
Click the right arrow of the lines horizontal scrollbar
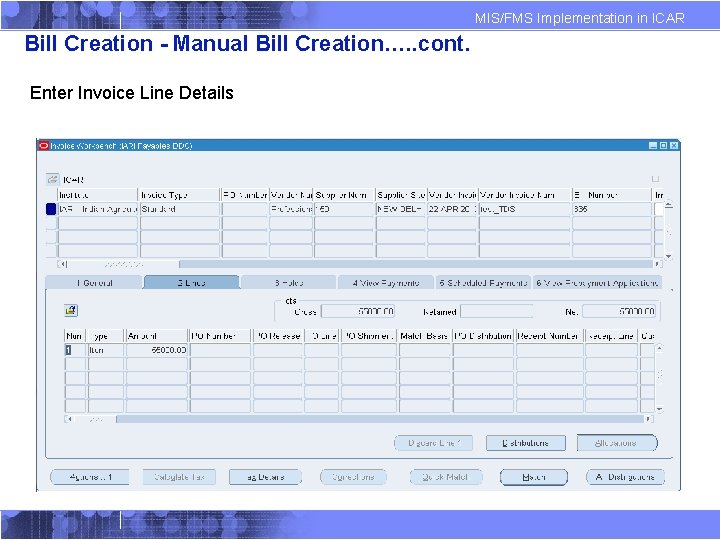pyautogui.click(x=648, y=419)
